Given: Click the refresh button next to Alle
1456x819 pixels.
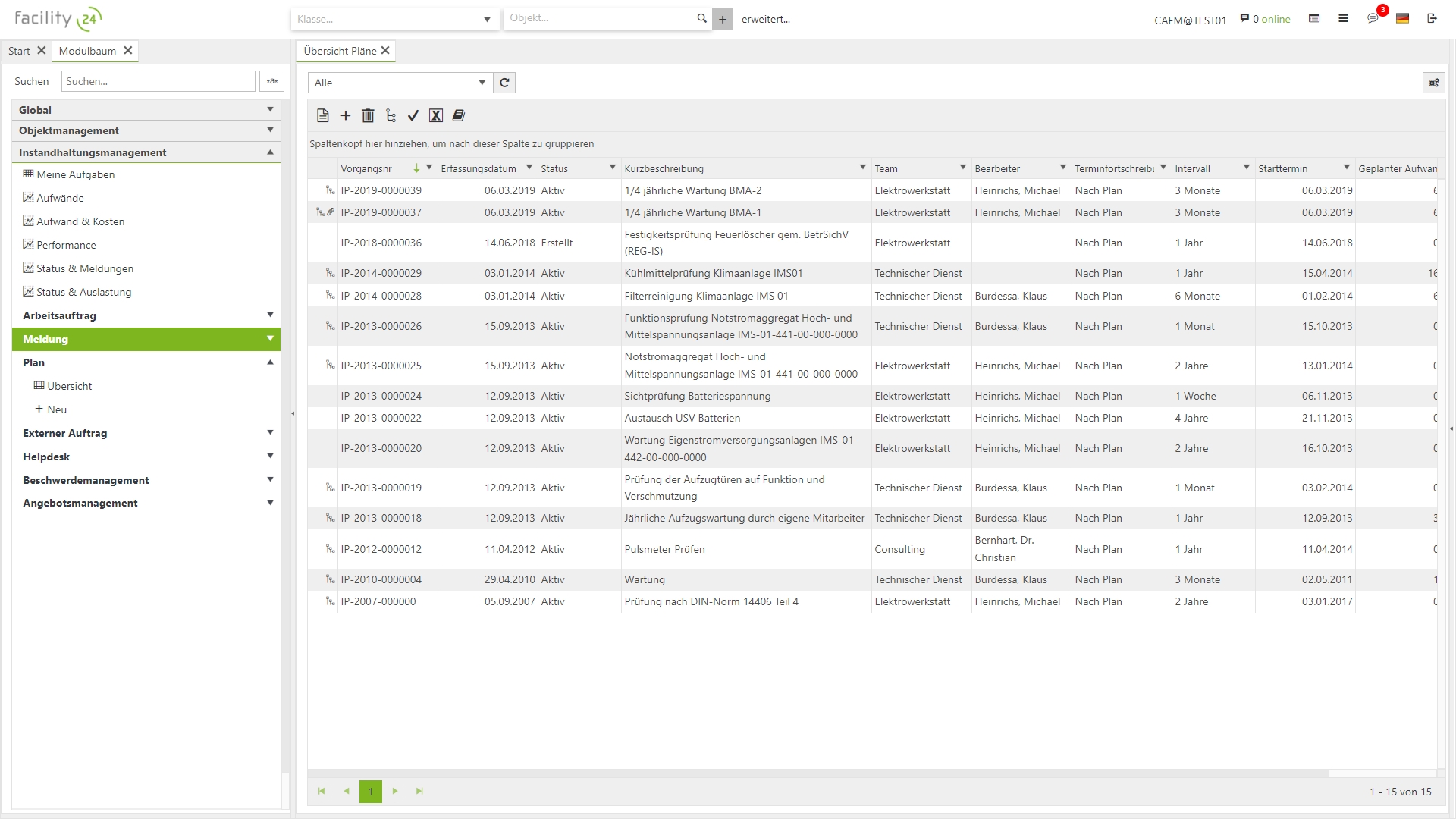Looking at the screenshot, I should coord(504,83).
